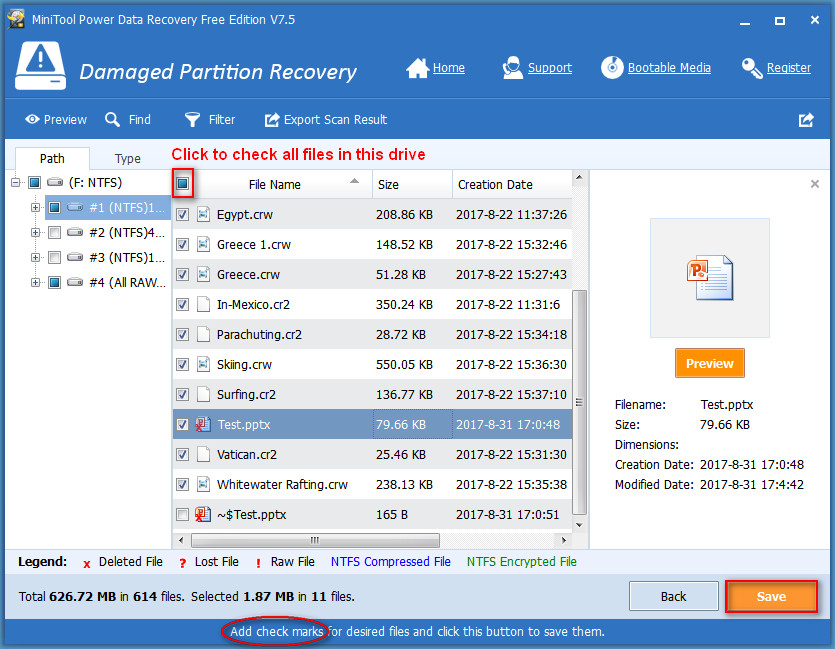835x649 pixels.
Task: Click the share icon at toolbar right
Action: tap(806, 119)
